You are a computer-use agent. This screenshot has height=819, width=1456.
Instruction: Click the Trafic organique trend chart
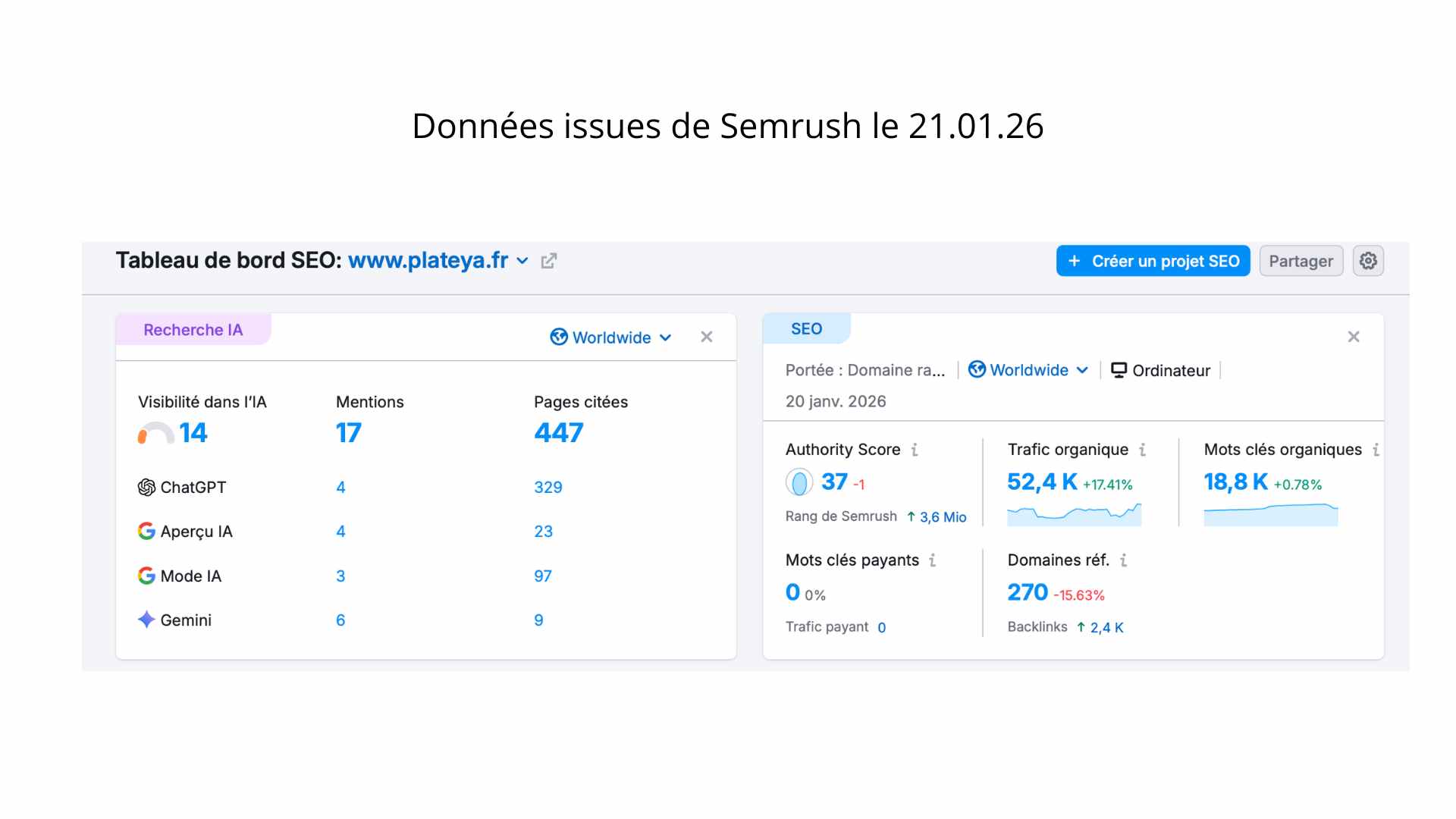pyautogui.click(x=1074, y=515)
